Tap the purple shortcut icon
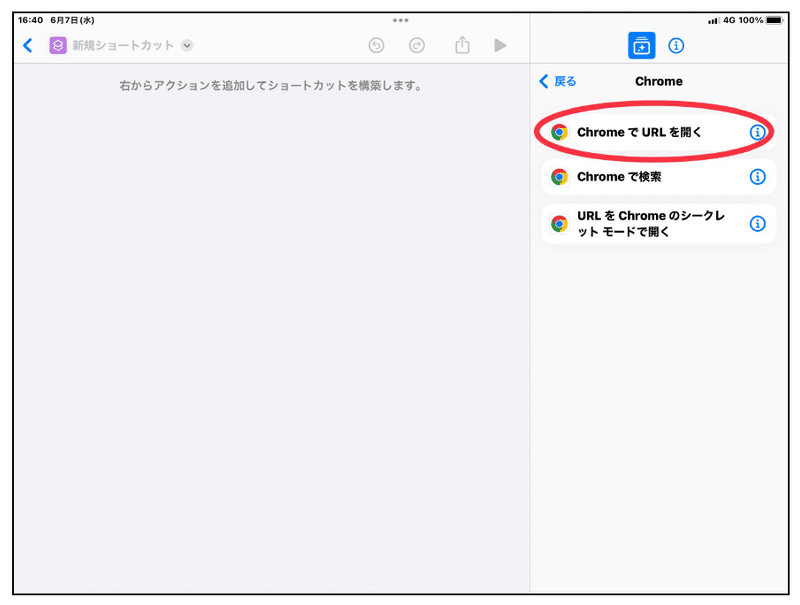This screenshot has width=800, height=605. [58, 45]
